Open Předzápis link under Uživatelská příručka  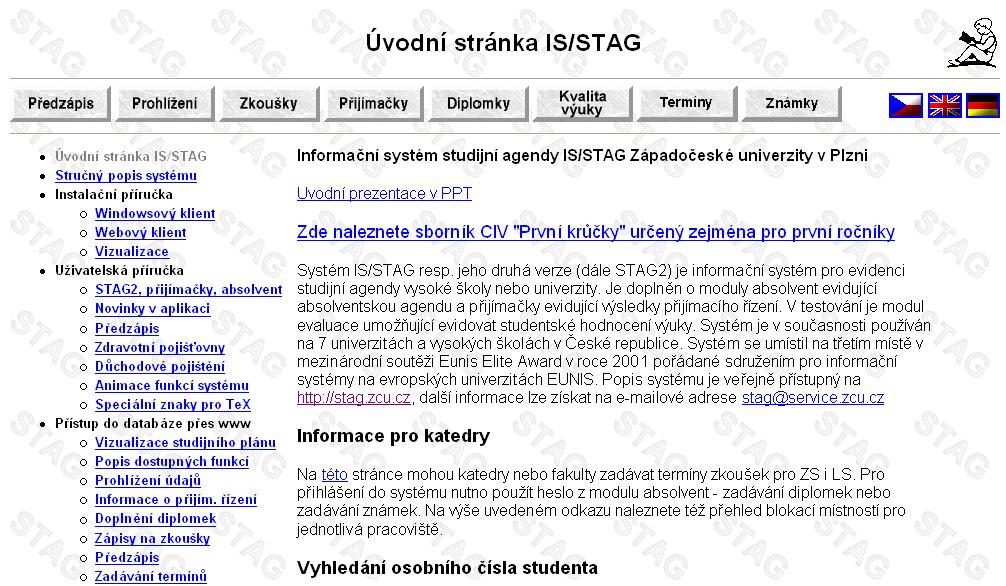tap(127, 328)
